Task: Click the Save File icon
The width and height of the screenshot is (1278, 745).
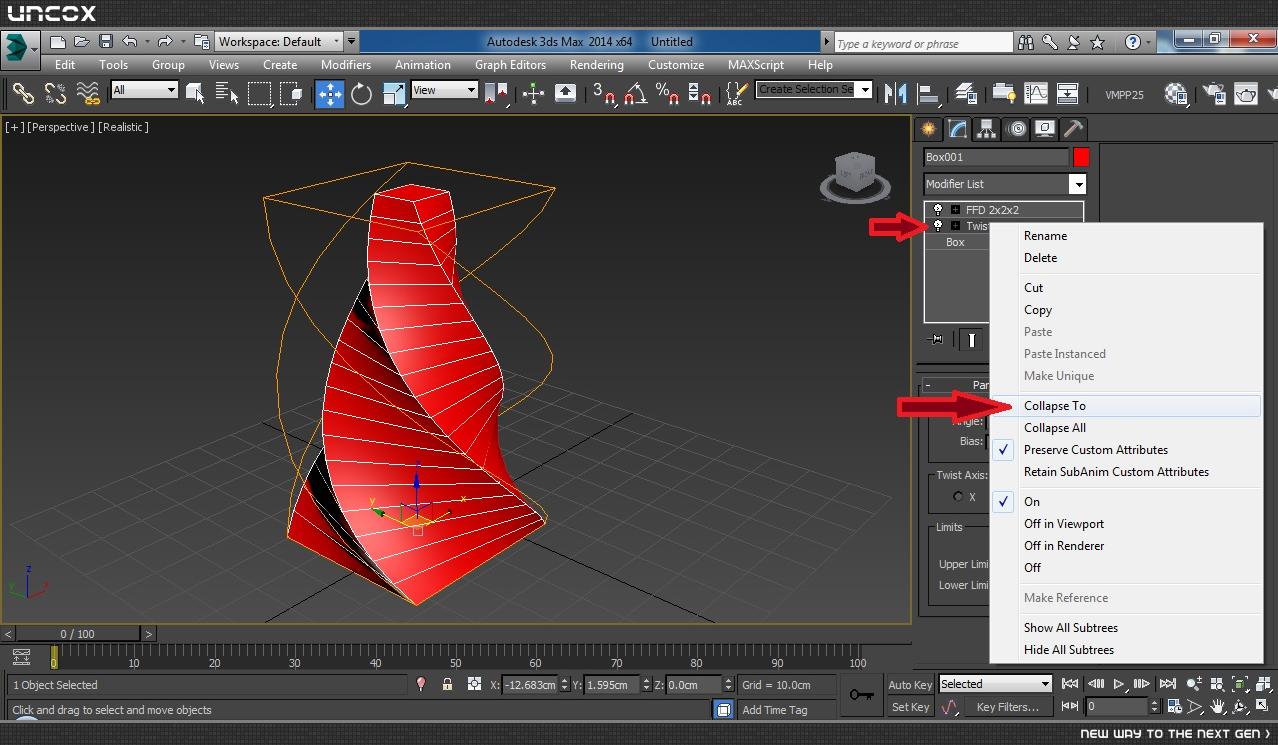Action: tap(106, 41)
